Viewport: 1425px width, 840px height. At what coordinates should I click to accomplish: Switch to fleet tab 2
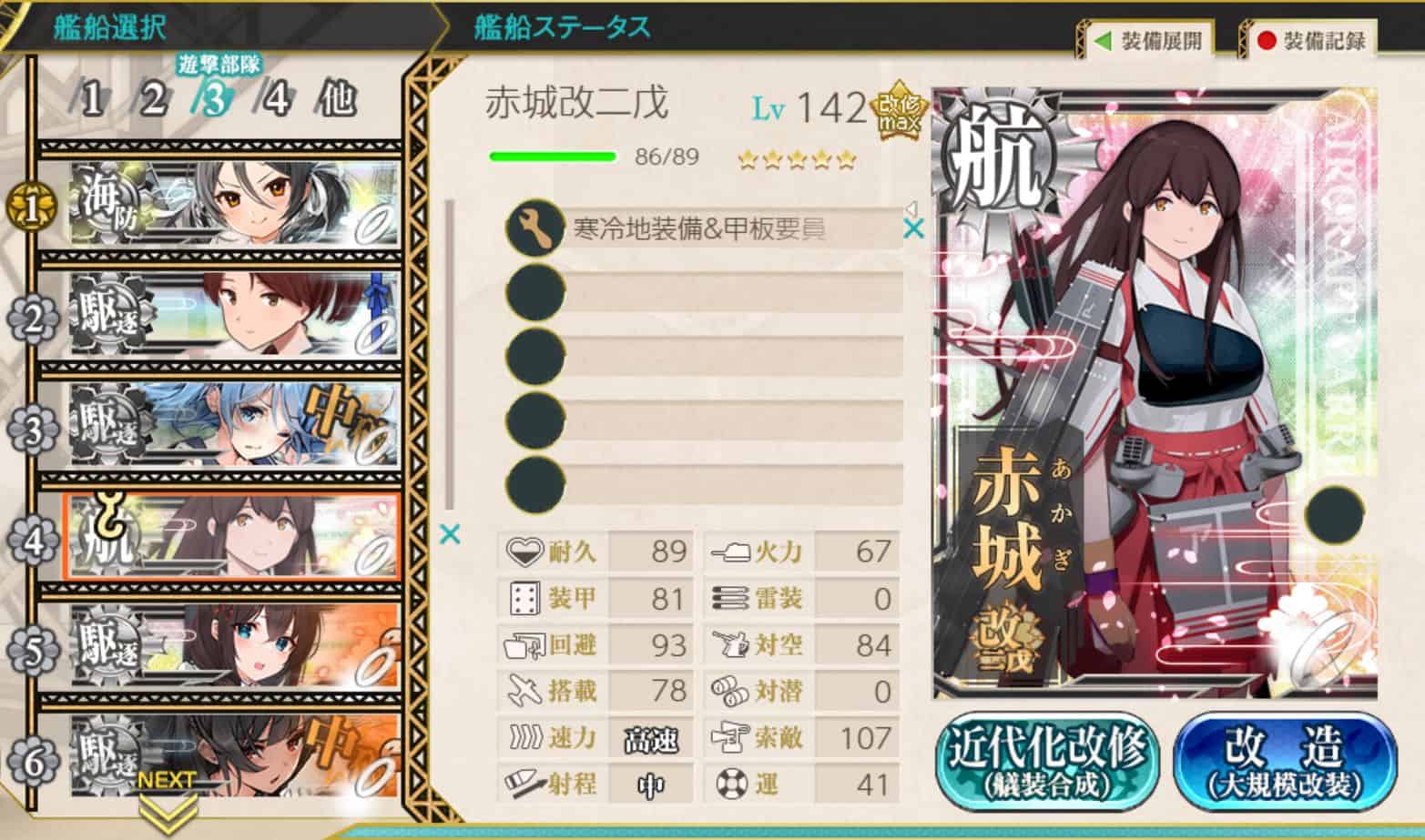[152, 98]
